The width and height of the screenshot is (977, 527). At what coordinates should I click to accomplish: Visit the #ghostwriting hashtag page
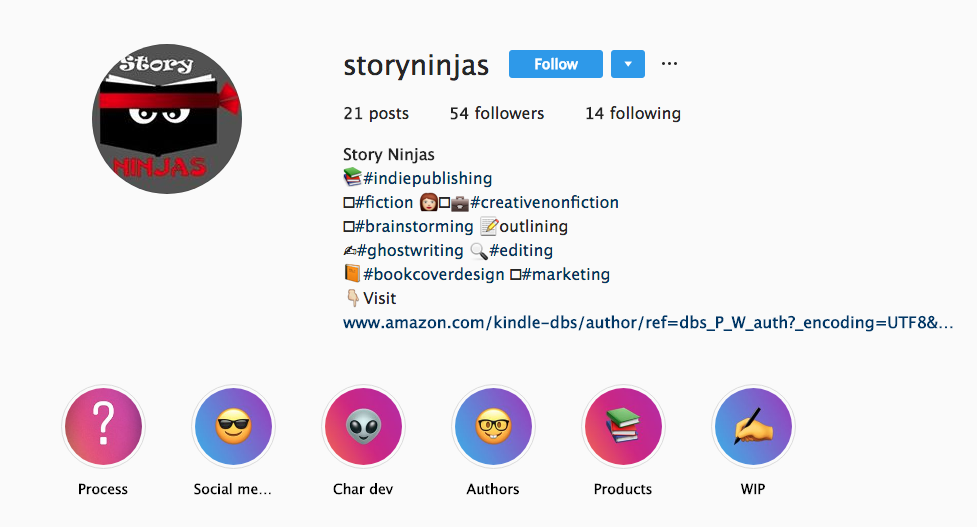(410, 250)
